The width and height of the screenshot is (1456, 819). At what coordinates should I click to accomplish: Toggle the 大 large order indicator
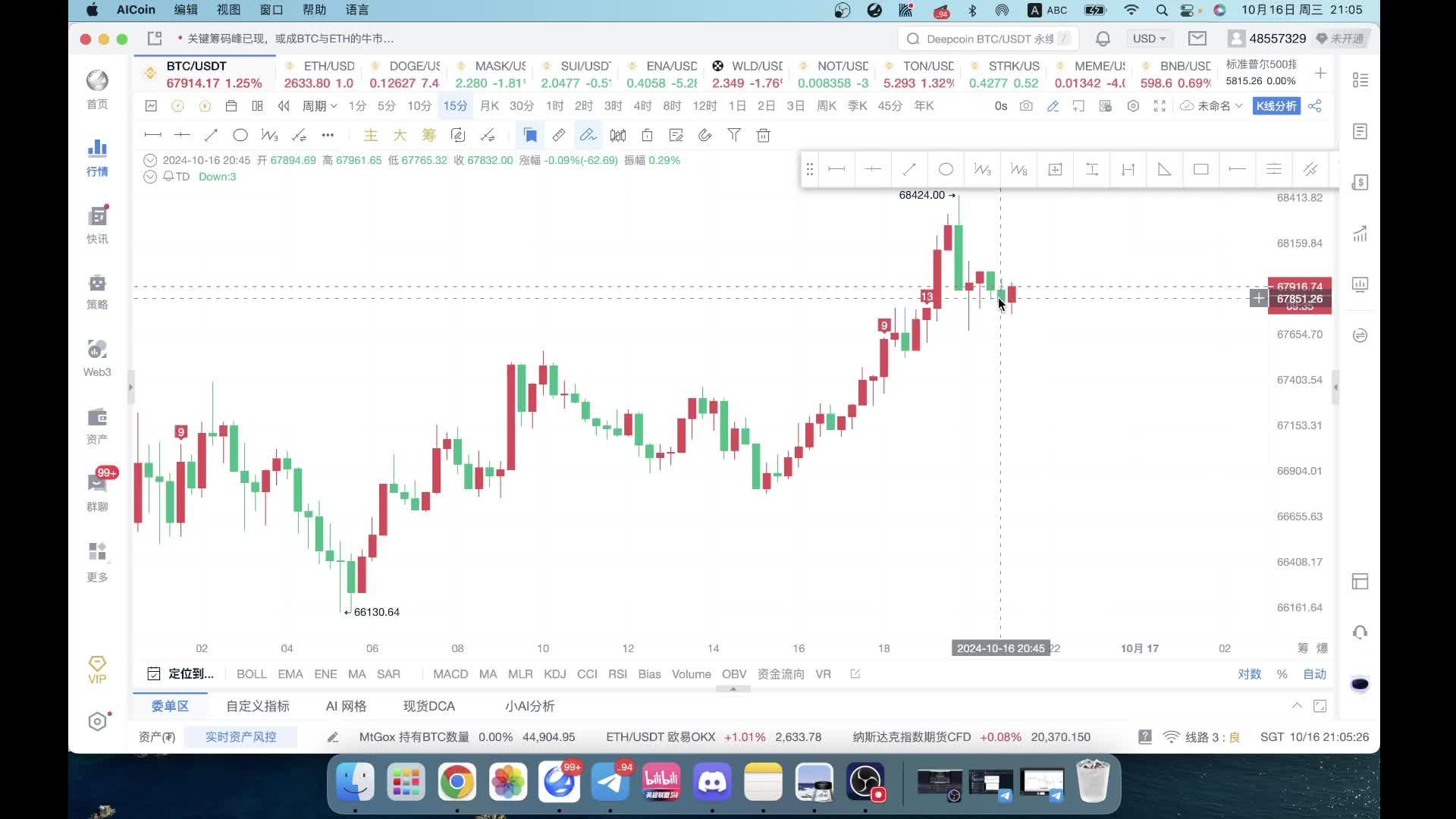(x=400, y=135)
